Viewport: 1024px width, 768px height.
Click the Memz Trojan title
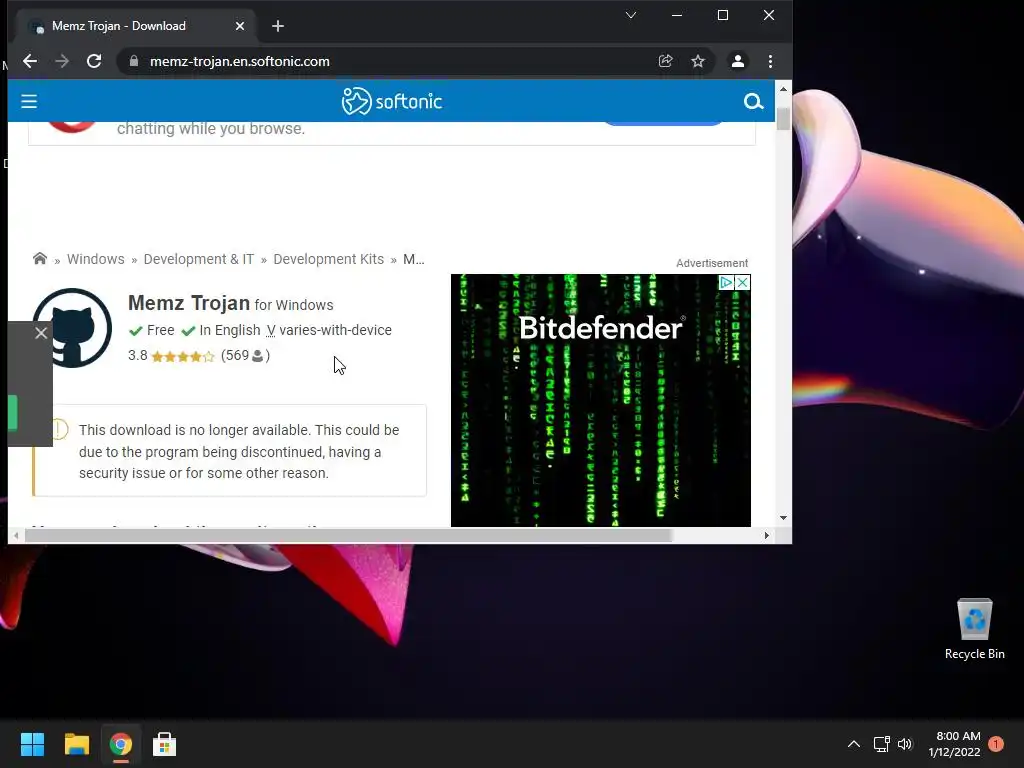point(189,303)
